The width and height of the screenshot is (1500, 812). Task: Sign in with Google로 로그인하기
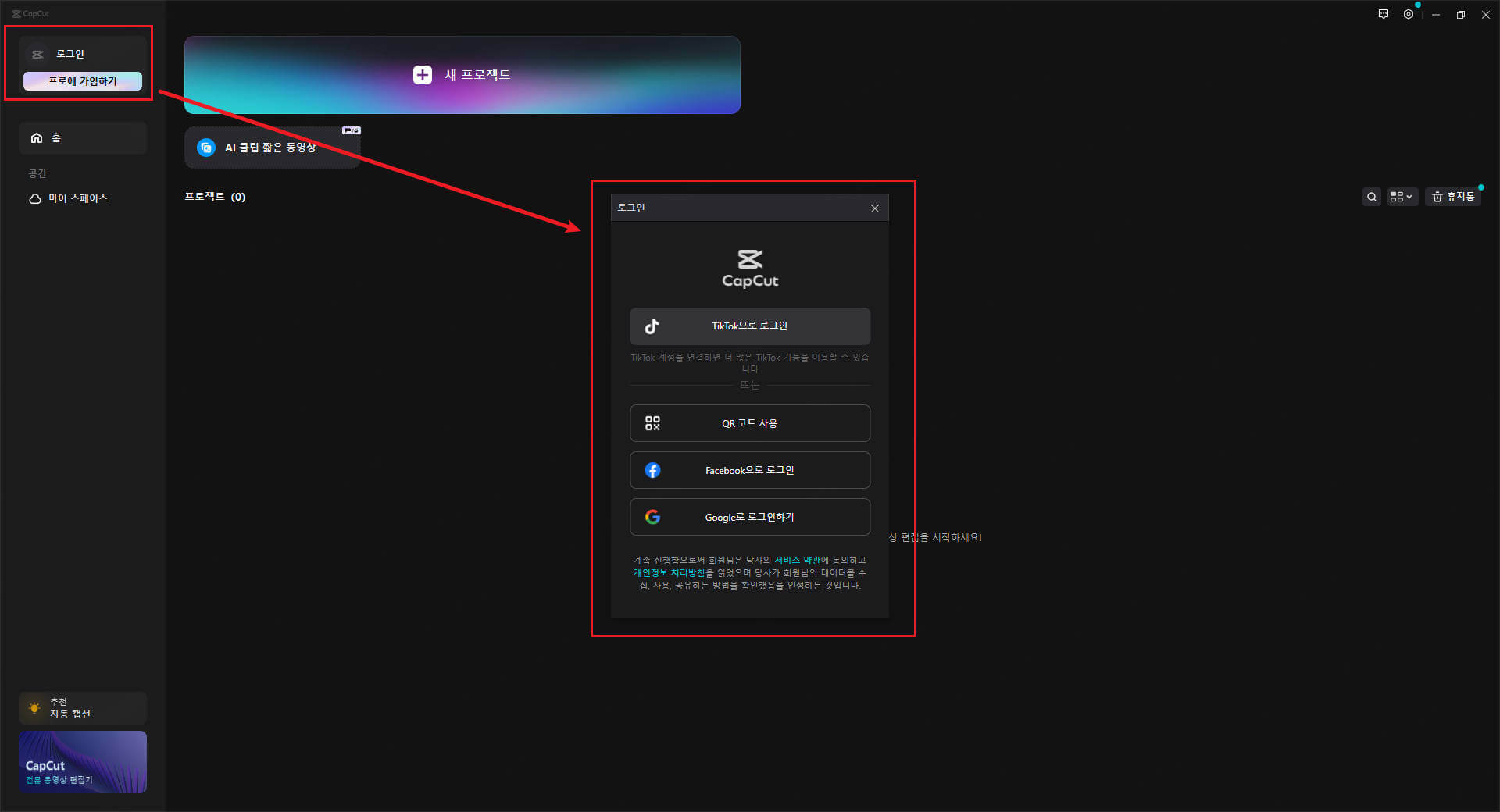click(750, 517)
